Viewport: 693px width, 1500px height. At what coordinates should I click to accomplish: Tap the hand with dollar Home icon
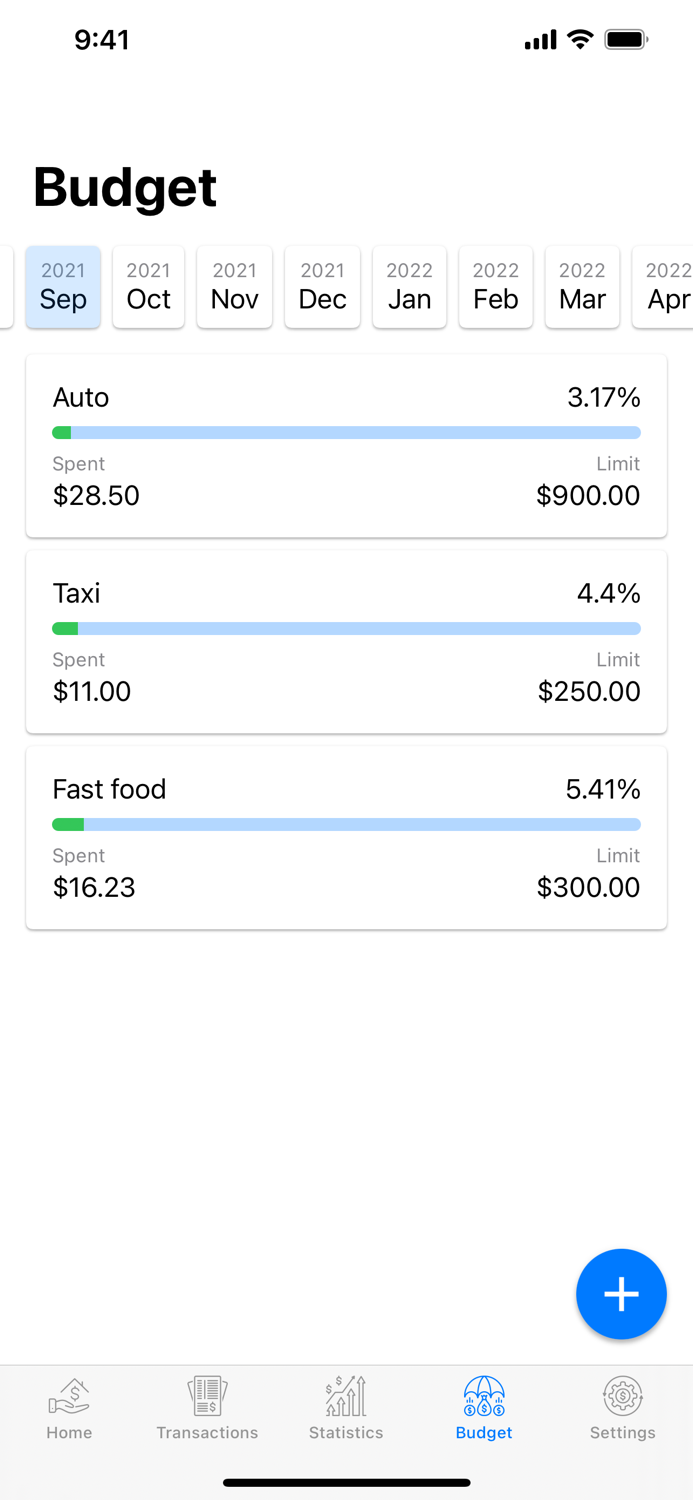click(68, 1394)
